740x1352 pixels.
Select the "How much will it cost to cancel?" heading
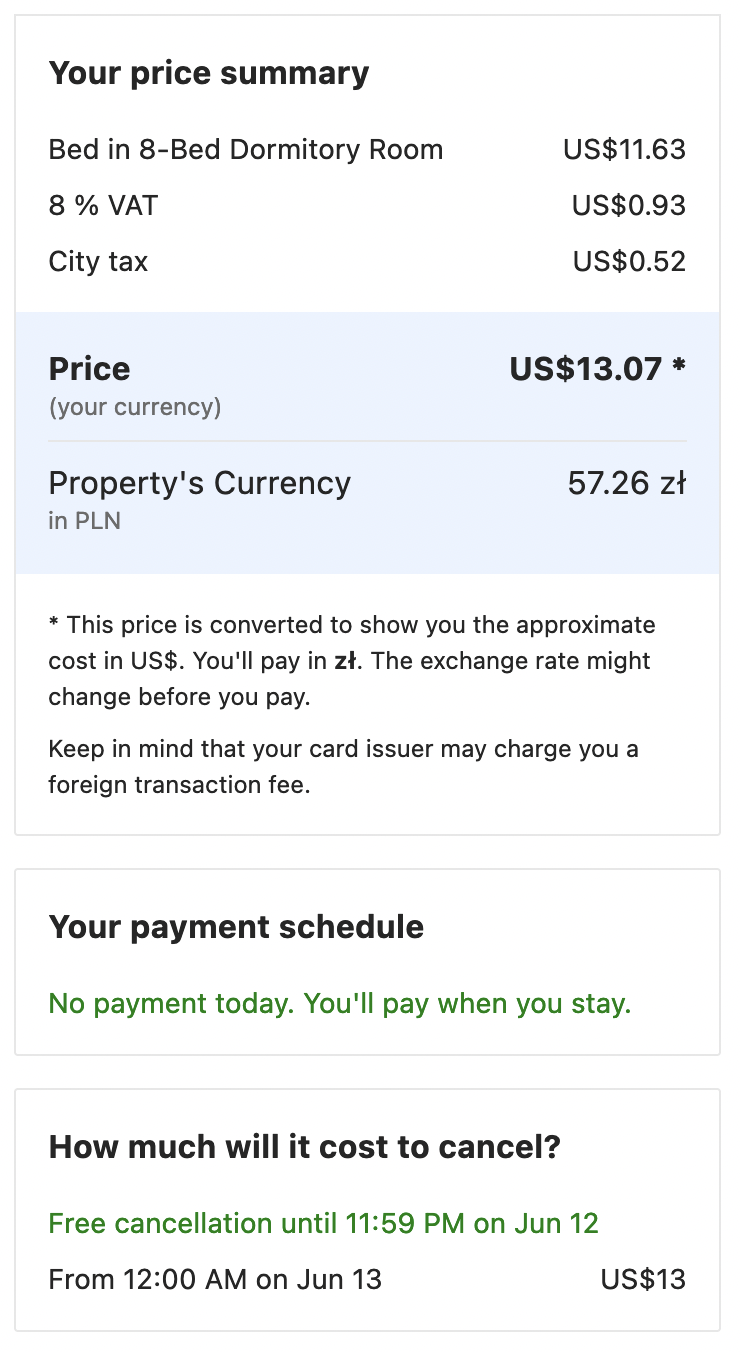[x=305, y=1147]
